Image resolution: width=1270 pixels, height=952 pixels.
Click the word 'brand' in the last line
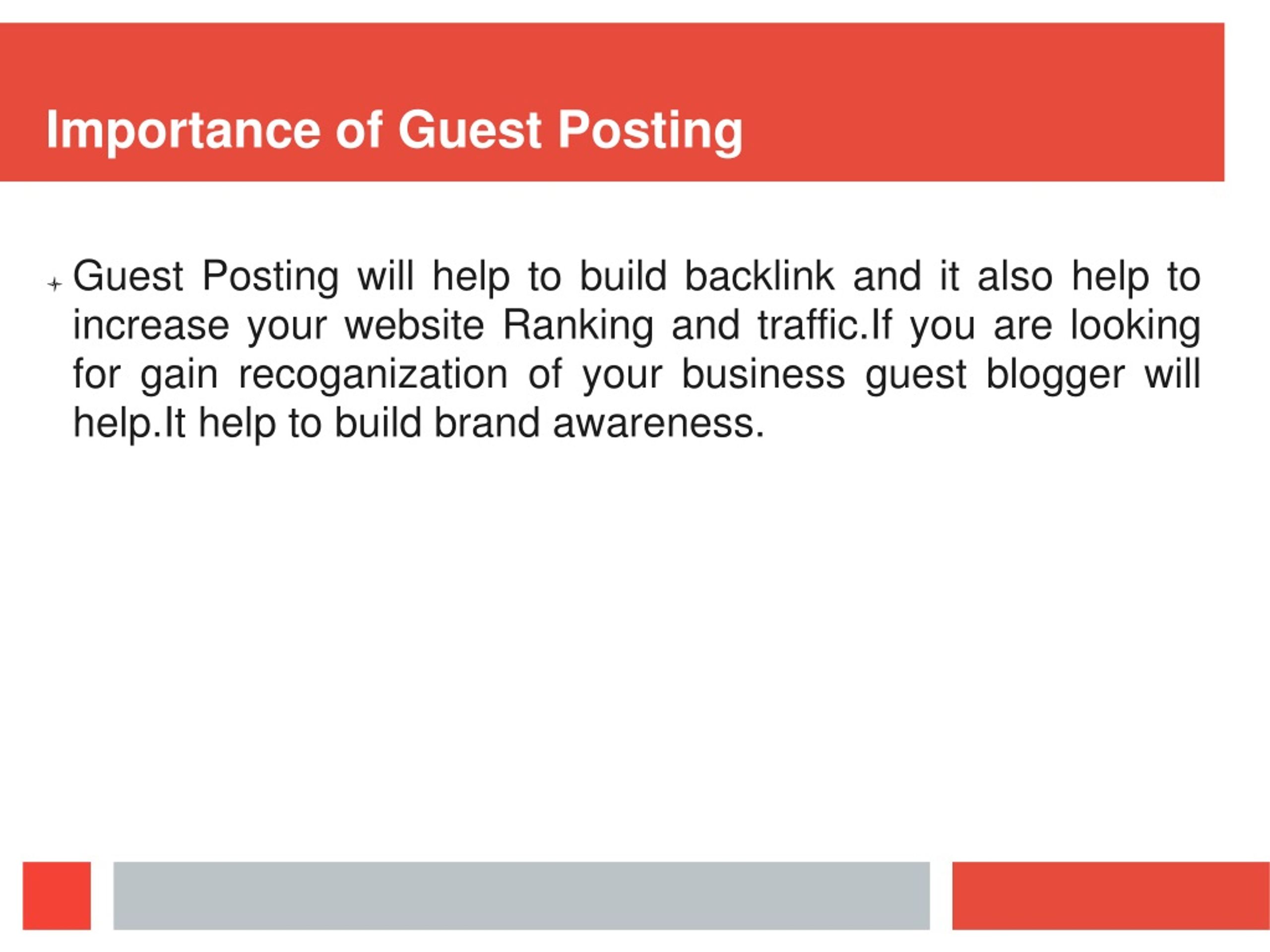pyautogui.click(x=487, y=423)
